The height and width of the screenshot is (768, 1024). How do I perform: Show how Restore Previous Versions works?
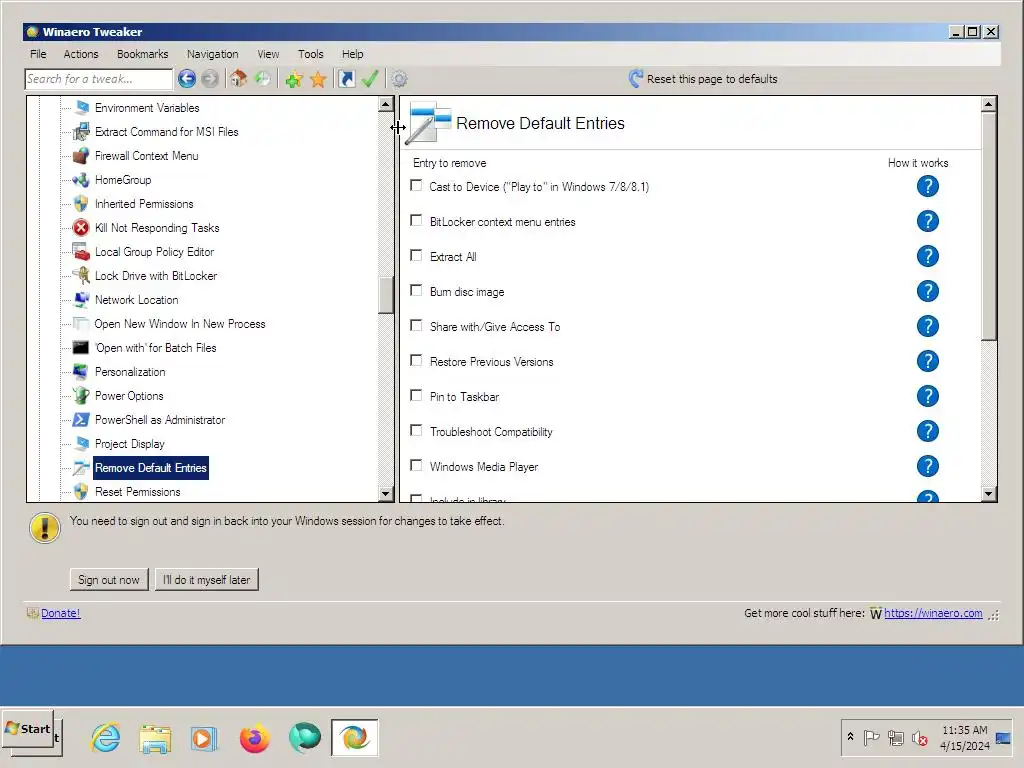[x=927, y=361]
